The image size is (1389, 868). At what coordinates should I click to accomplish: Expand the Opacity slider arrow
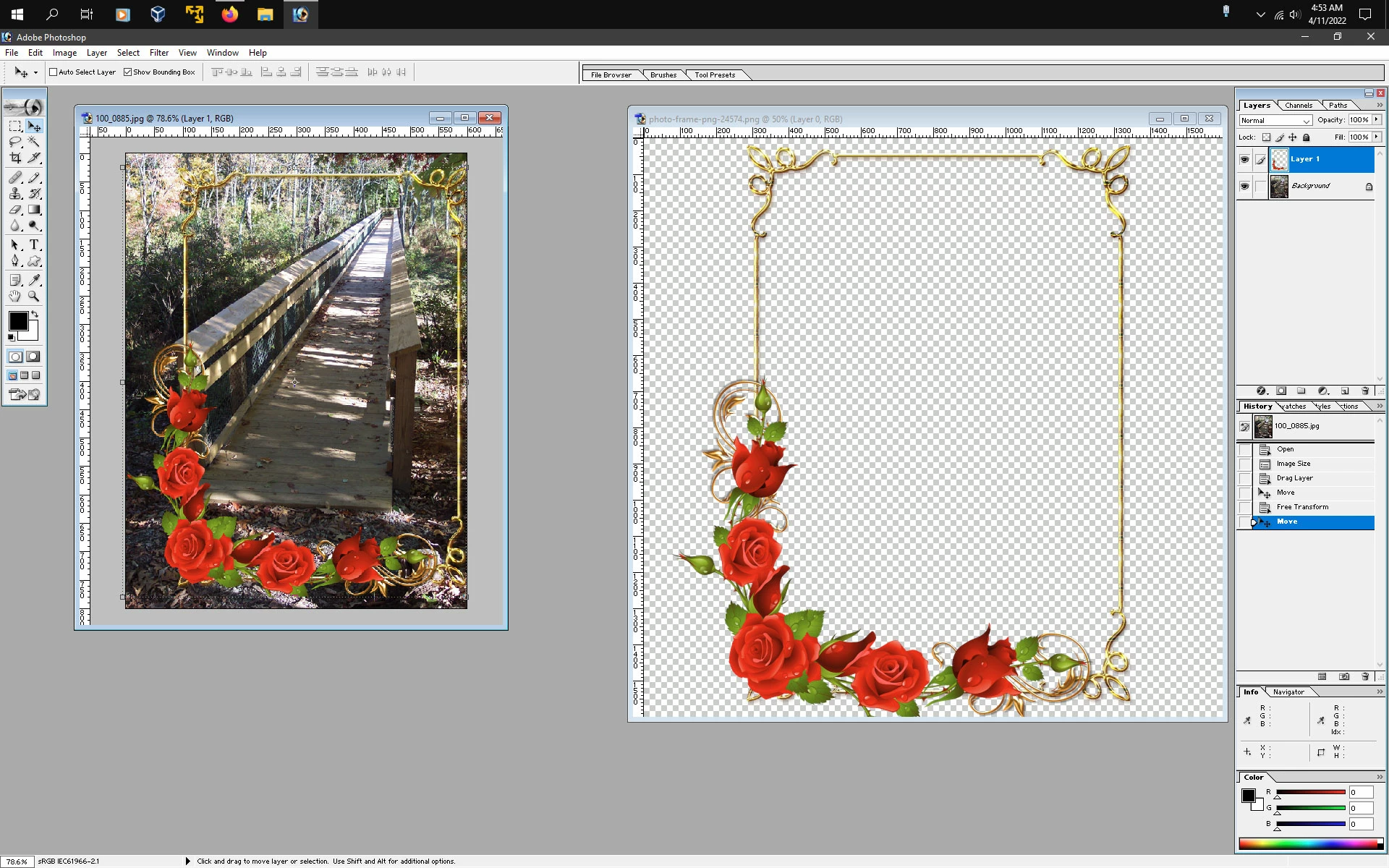(1377, 120)
